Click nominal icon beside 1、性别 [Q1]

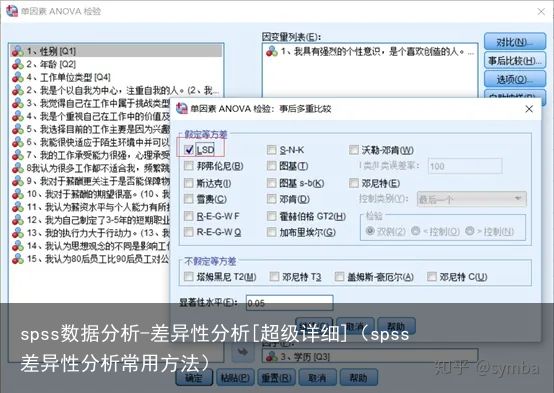tap(18, 51)
